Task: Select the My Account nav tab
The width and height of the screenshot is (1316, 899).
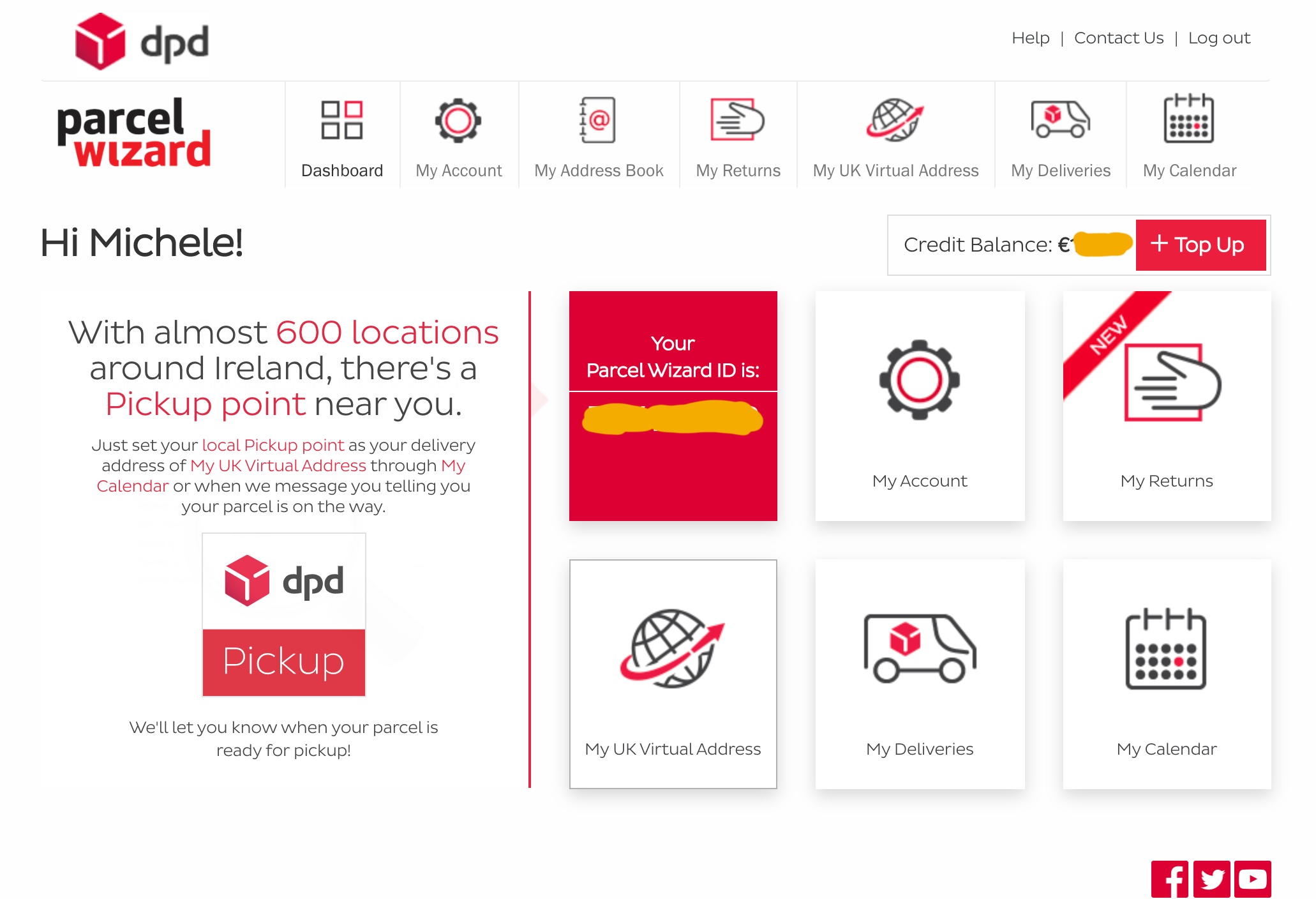Action: (x=458, y=138)
